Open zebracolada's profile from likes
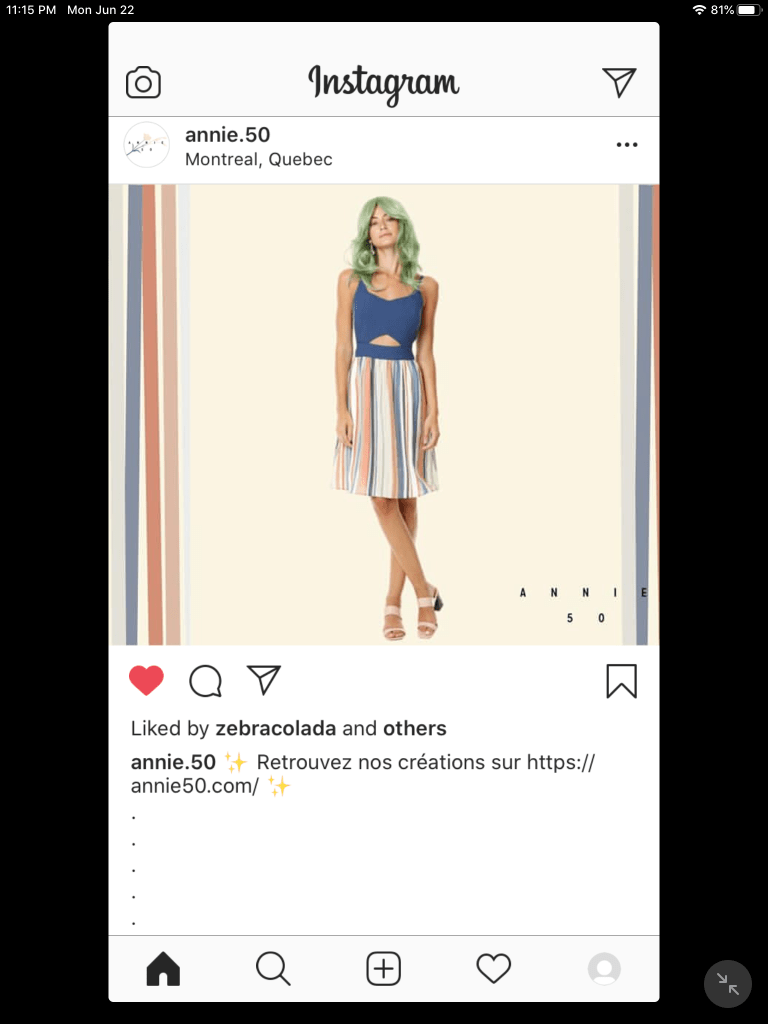768x1024 pixels. (x=276, y=728)
